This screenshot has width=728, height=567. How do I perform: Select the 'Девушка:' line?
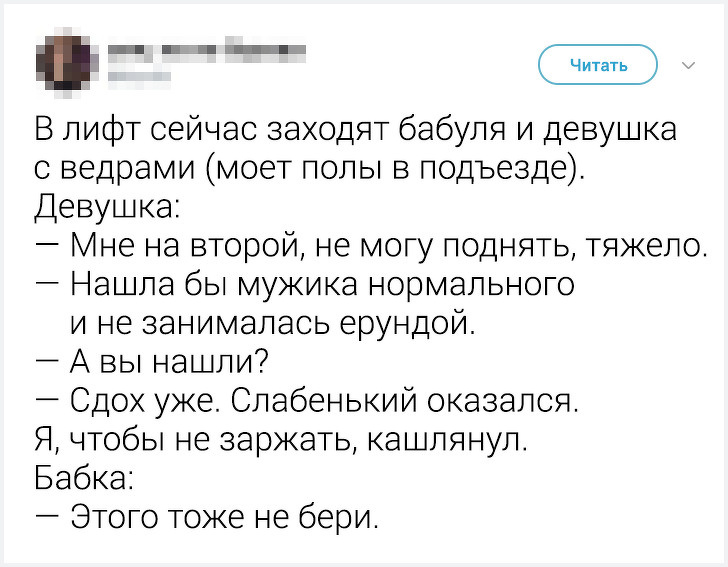coord(107,206)
